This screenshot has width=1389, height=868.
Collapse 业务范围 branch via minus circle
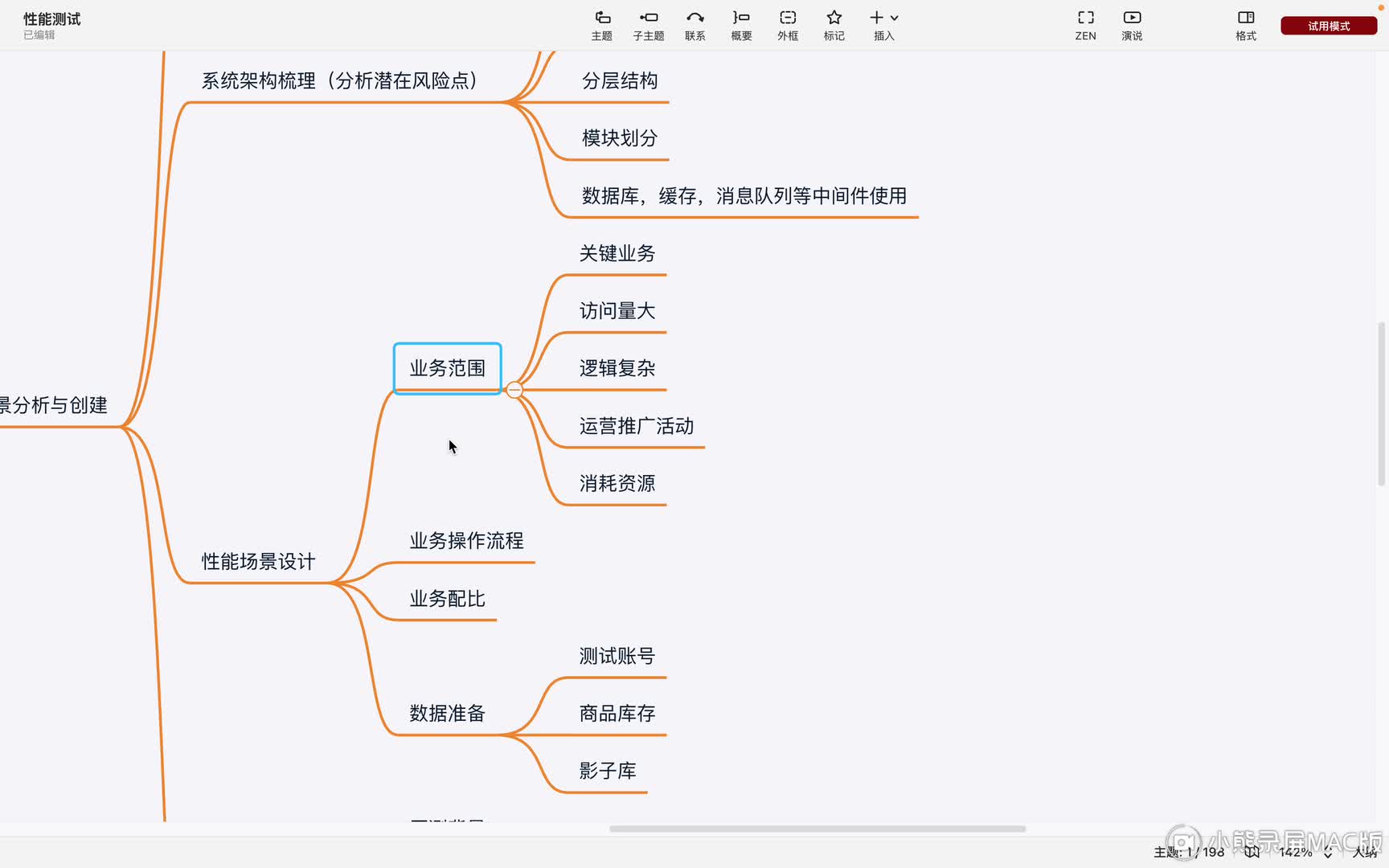[514, 391]
